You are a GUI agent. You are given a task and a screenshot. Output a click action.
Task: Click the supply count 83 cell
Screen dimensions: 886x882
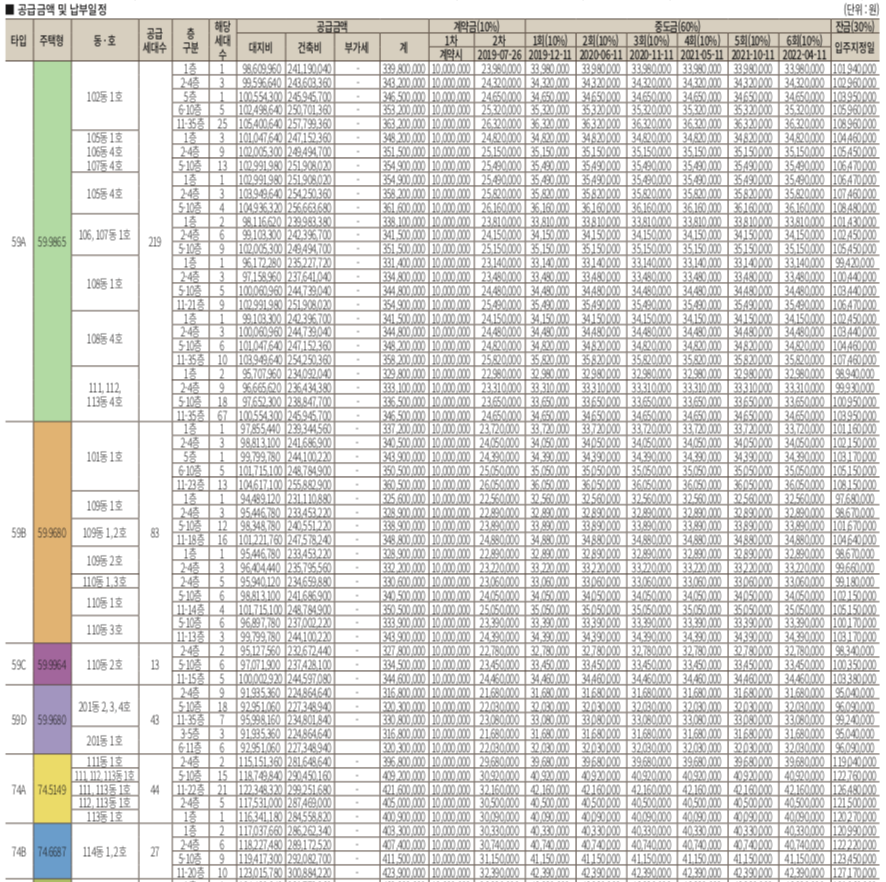click(x=155, y=532)
